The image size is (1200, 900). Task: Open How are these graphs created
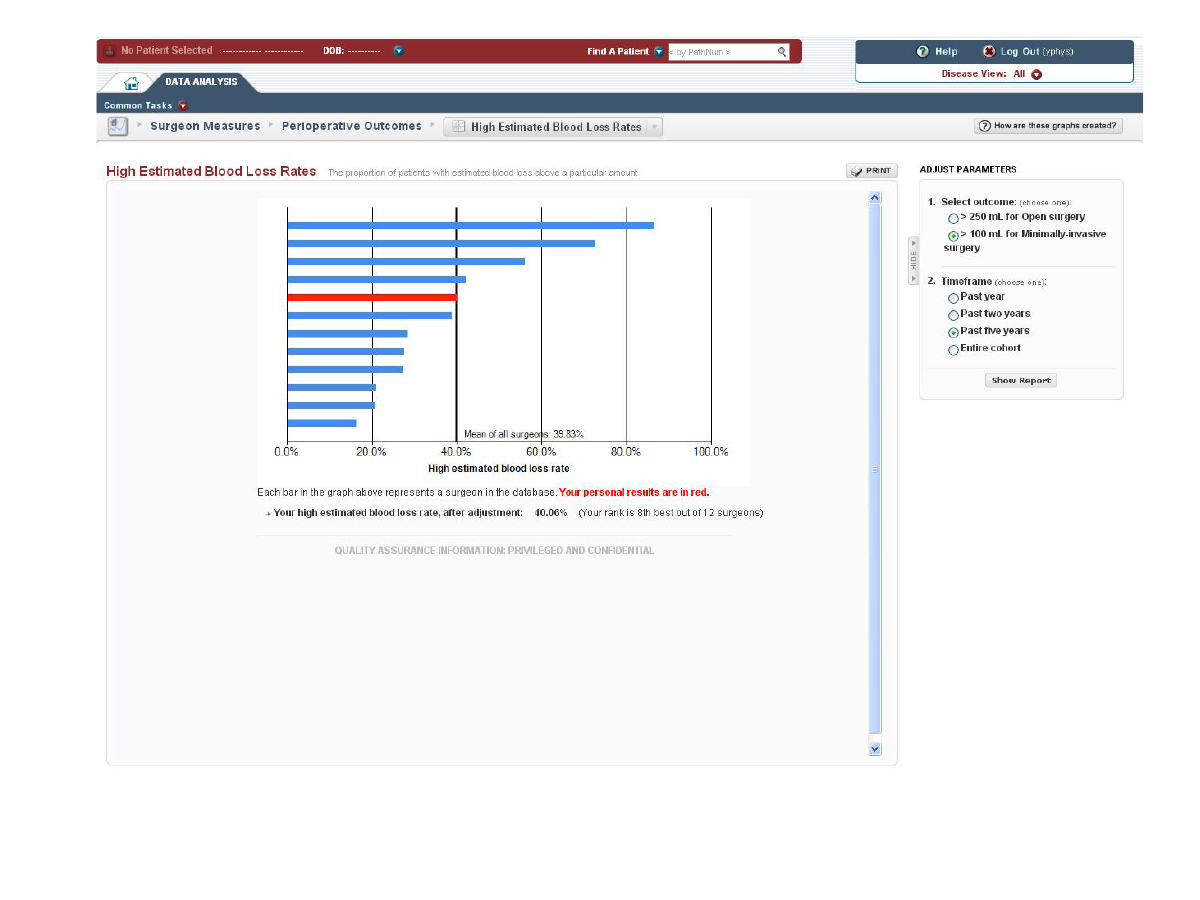point(1049,126)
